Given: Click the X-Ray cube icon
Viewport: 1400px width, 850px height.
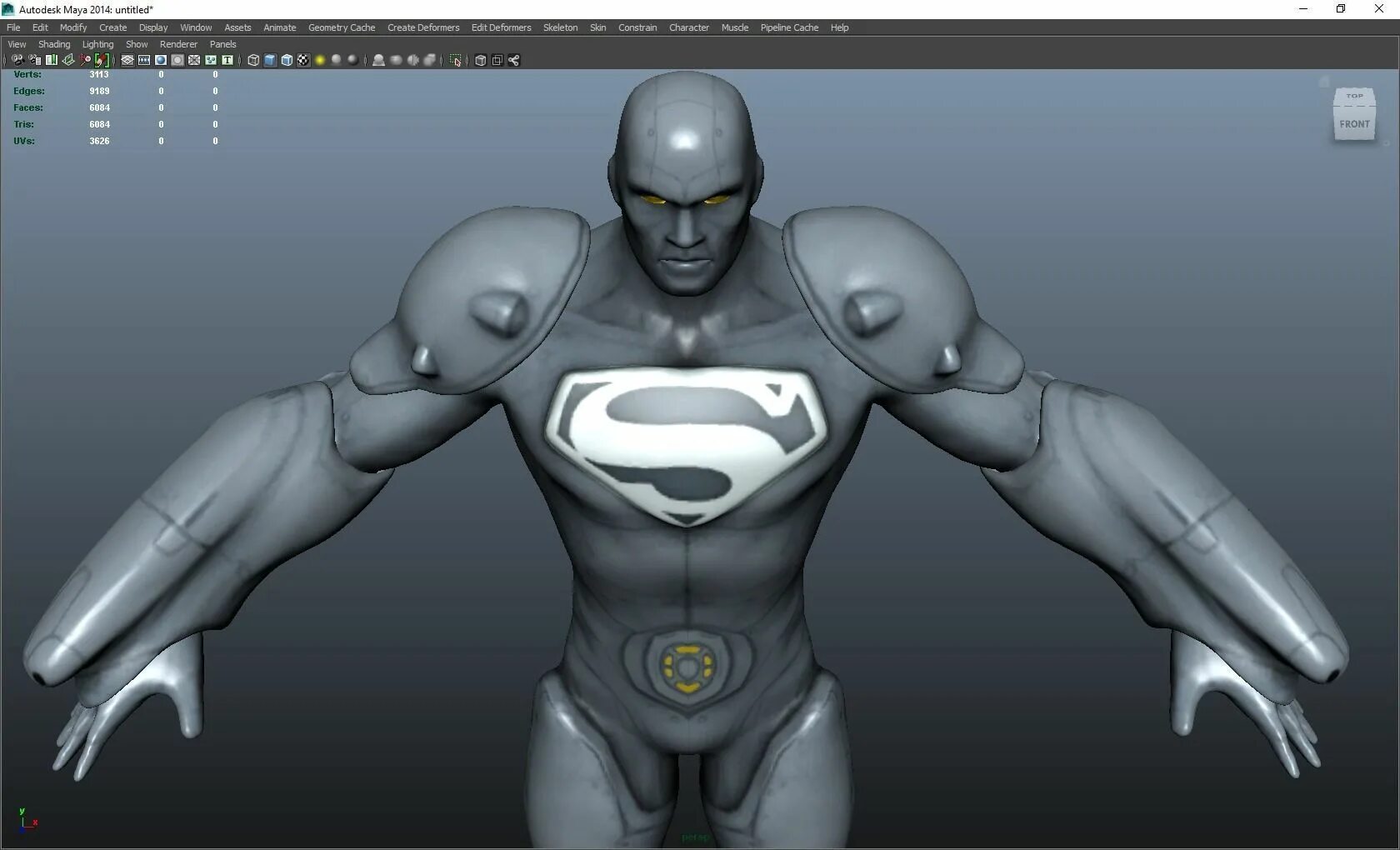Looking at the screenshot, I should pos(480,60).
